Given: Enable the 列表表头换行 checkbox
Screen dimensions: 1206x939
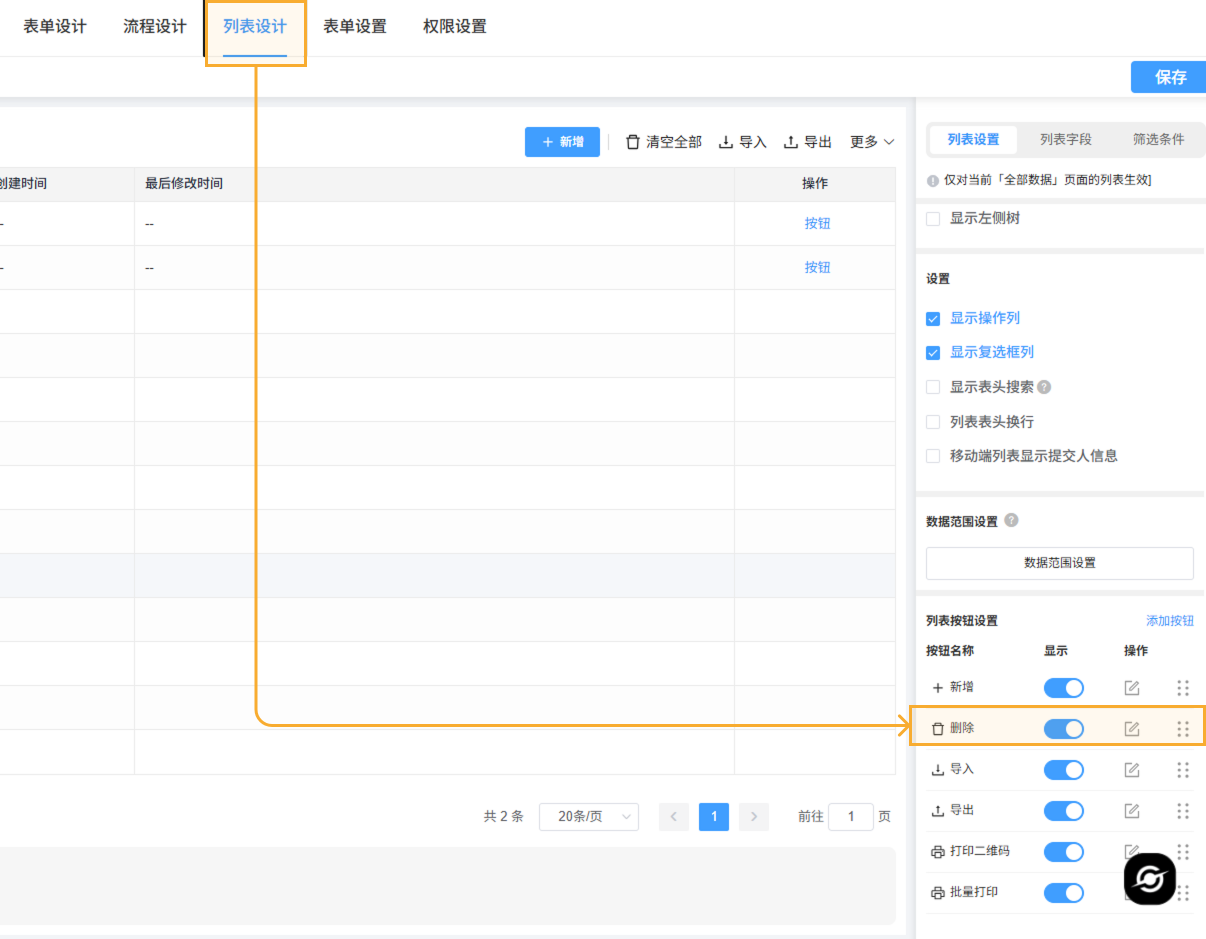Looking at the screenshot, I should pos(933,422).
